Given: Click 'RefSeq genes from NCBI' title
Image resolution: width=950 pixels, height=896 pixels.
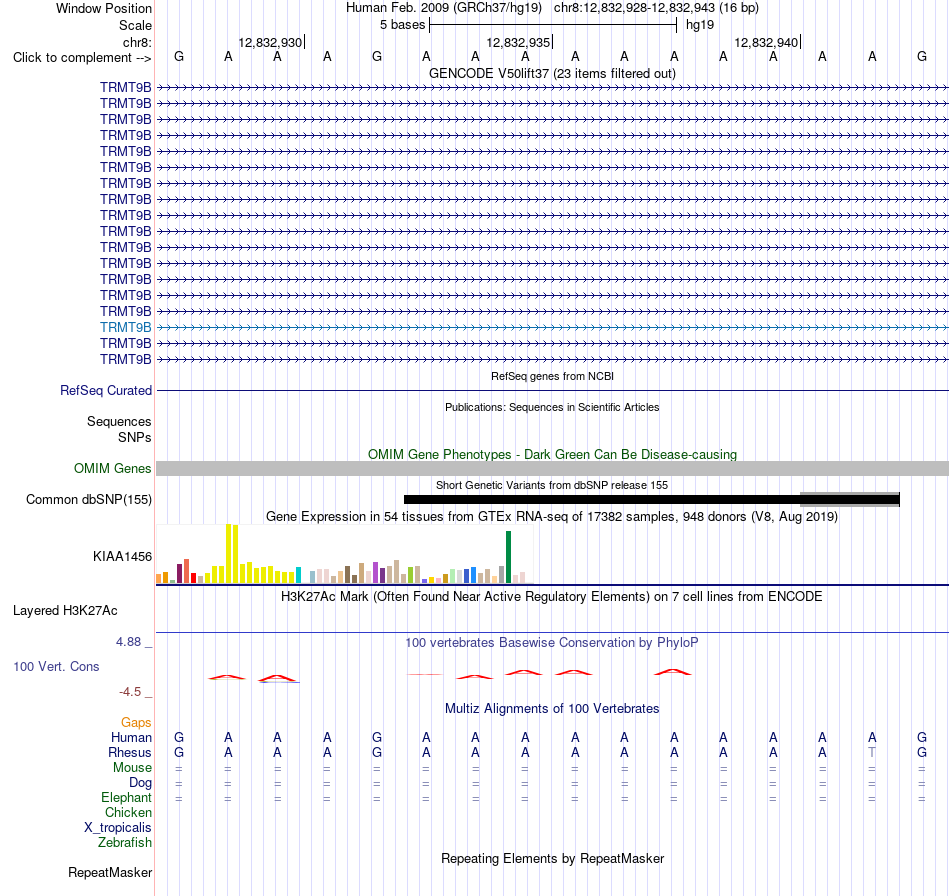Looking at the screenshot, I should click(552, 376).
